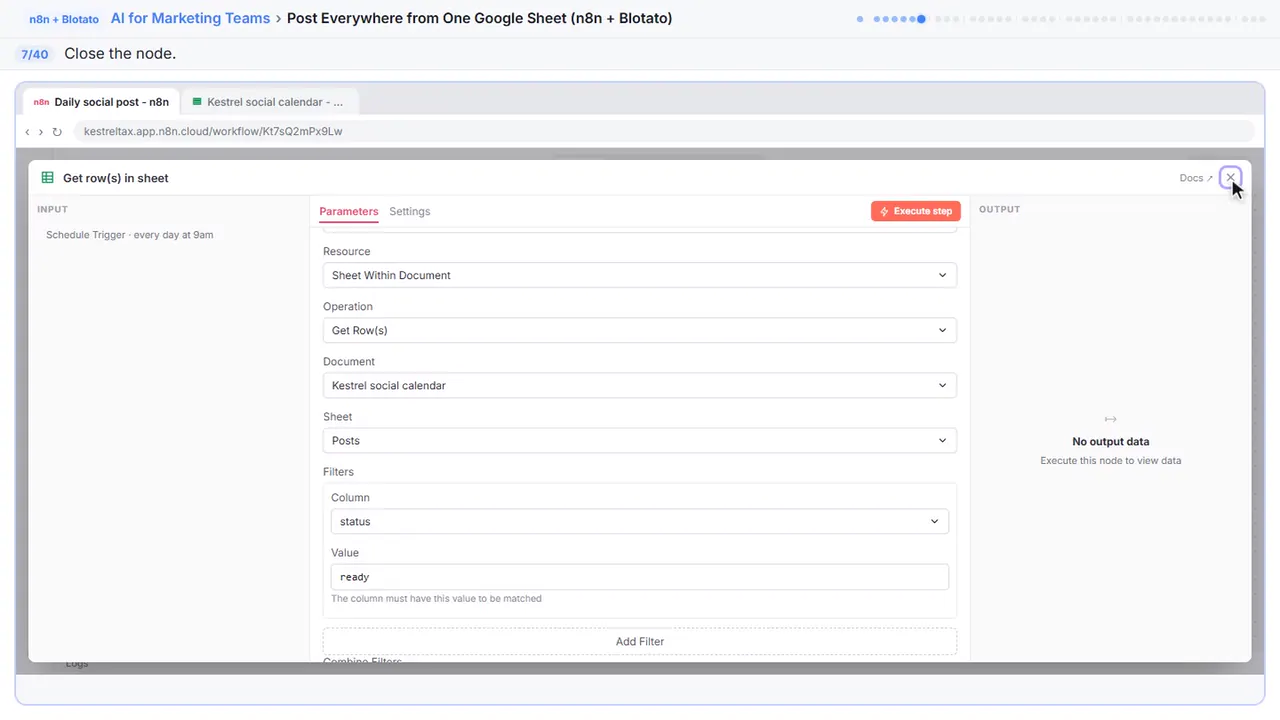Viewport: 1280px width, 720px height.
Task: Reload the page with refresh icon
Action: click(57, 131)
